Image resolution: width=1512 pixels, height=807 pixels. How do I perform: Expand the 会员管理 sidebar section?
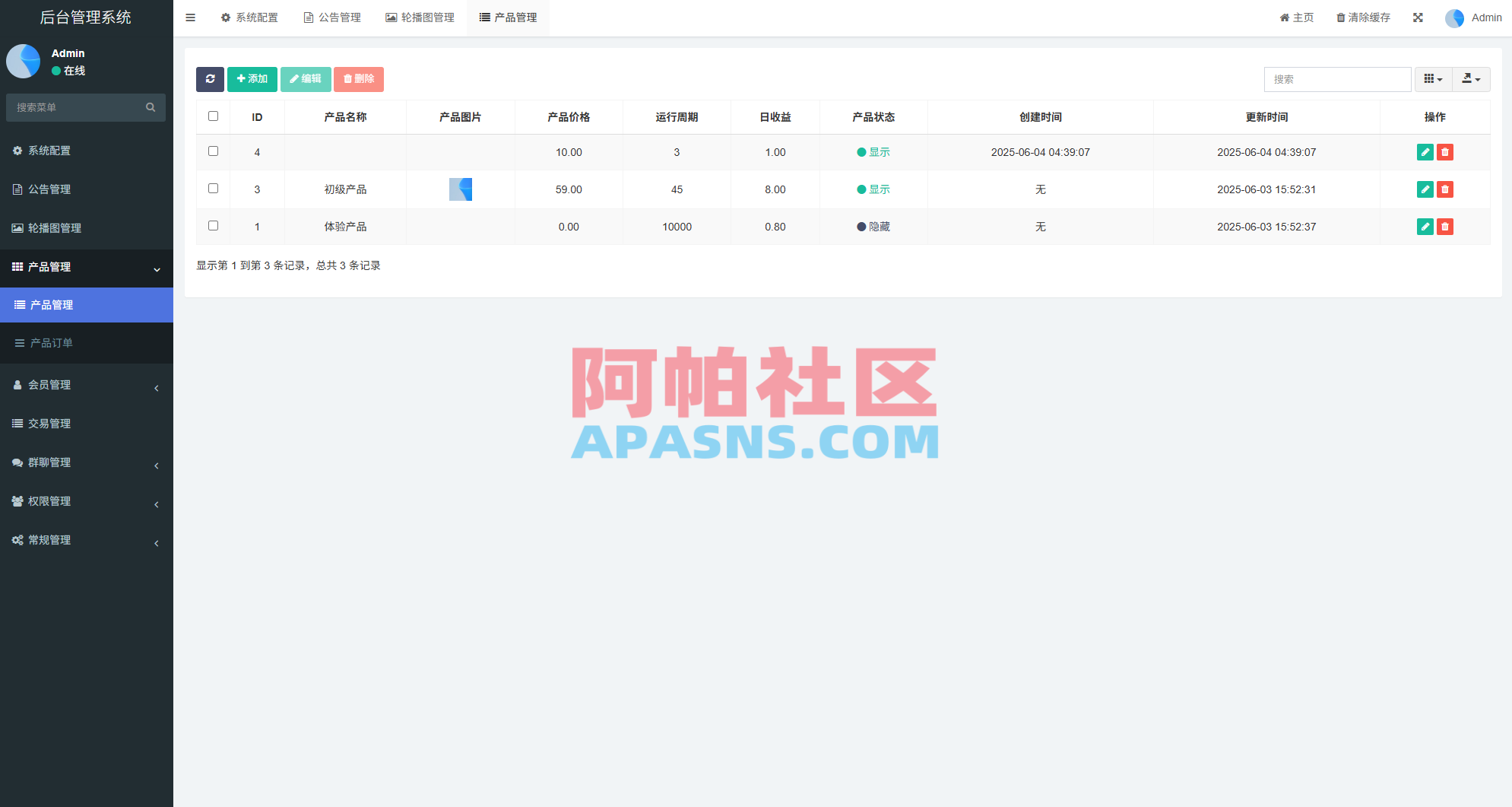pos(49,385)
